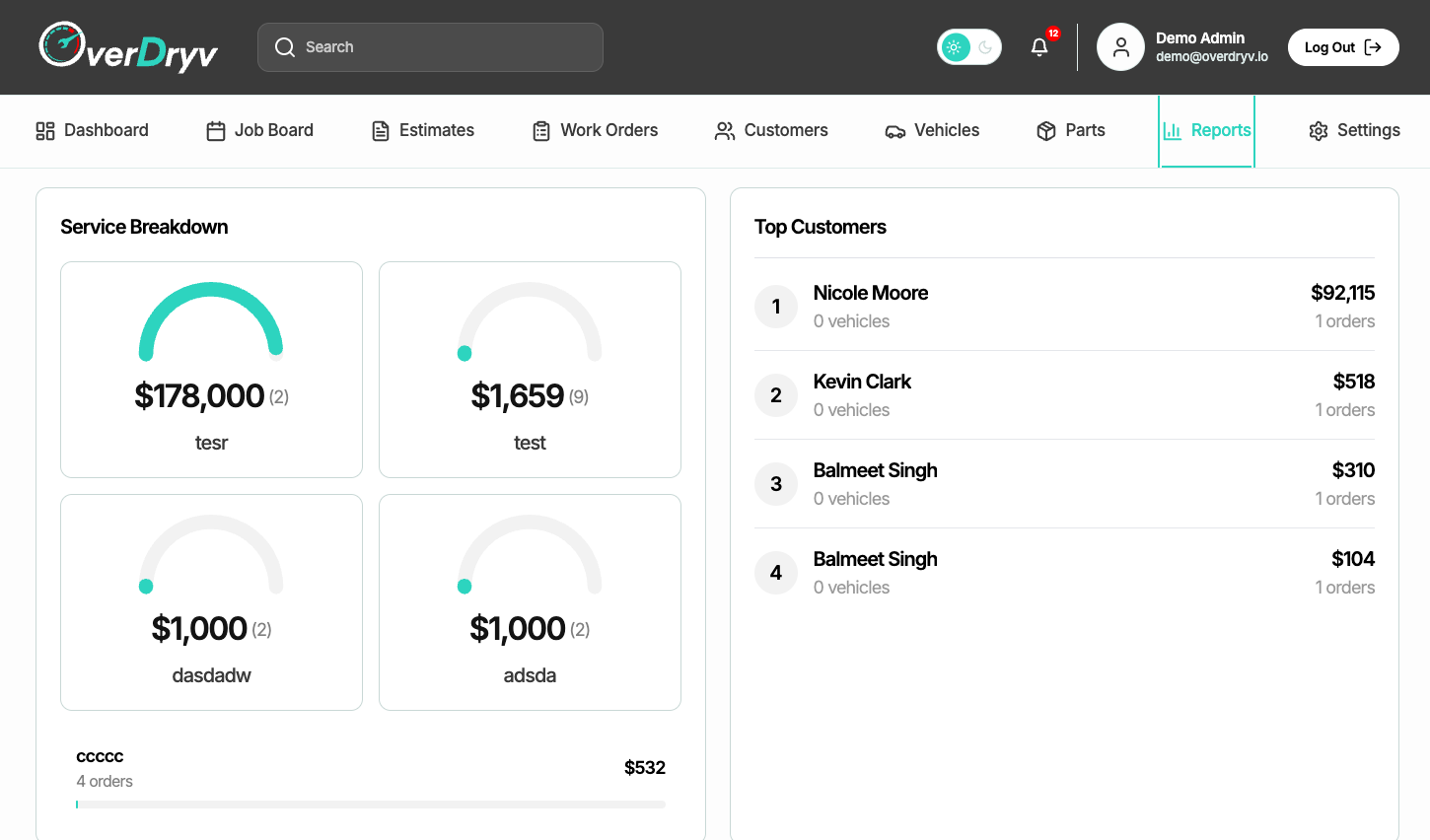Click the Job Board calendar icon
Image resolution: width=1430 pixels, height=840 pixels.
tap(216, 131)
